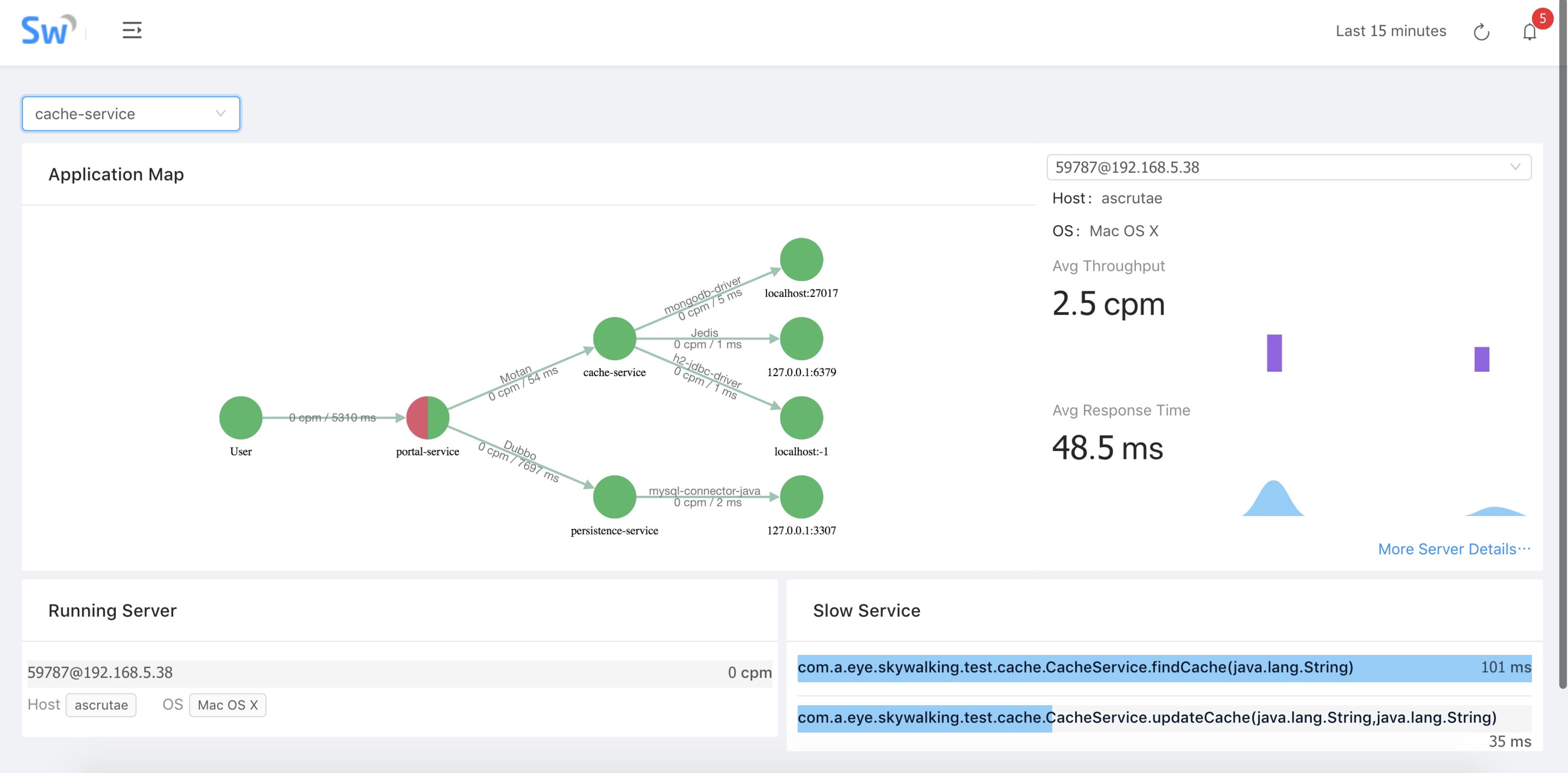Select the persistence-service node
The height and width of the screenshot is (773, 1568).
tap(614, 496)
